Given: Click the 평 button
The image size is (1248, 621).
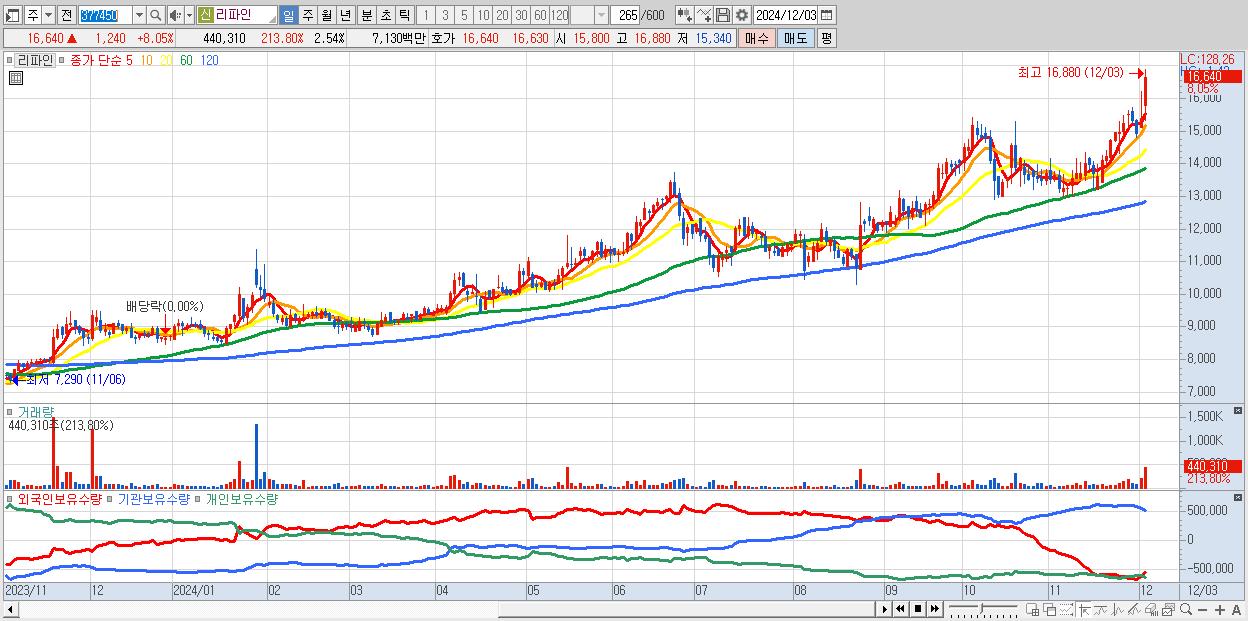Looking at the screenshot, I should pos(826,38).
